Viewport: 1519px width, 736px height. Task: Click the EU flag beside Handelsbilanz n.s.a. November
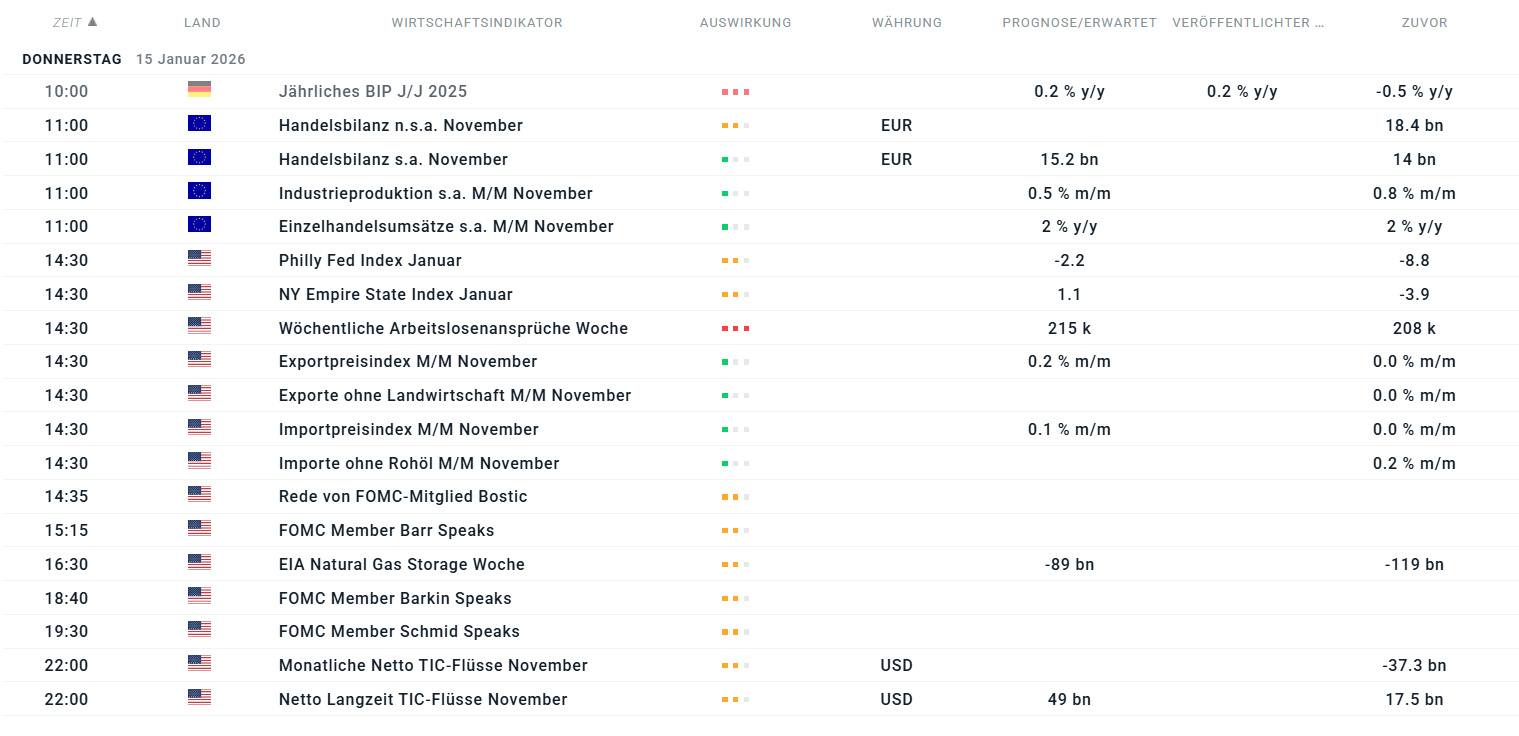pyautogui.click(x=199, y=124)
